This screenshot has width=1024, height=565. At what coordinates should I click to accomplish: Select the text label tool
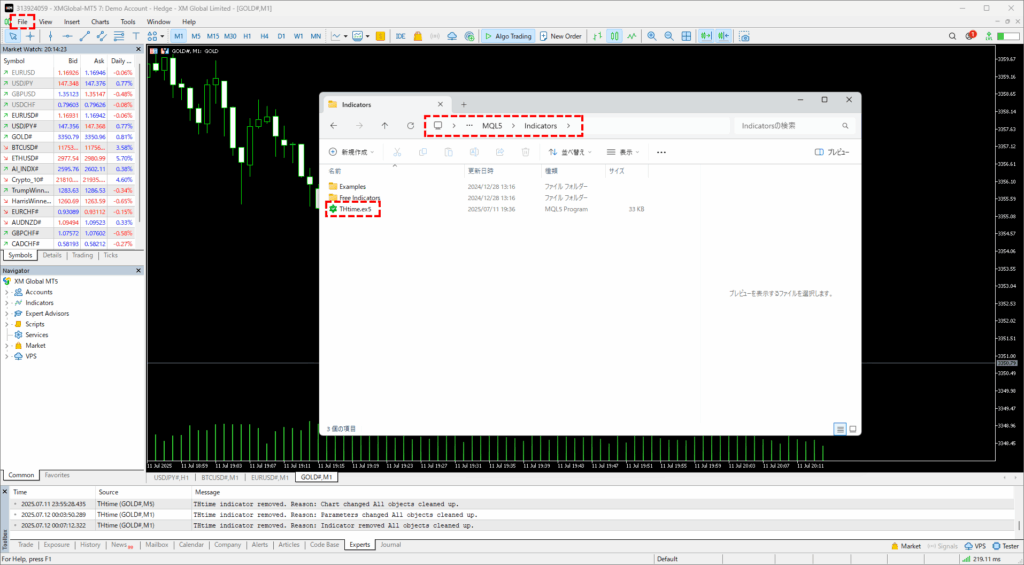tap(136, 37)
